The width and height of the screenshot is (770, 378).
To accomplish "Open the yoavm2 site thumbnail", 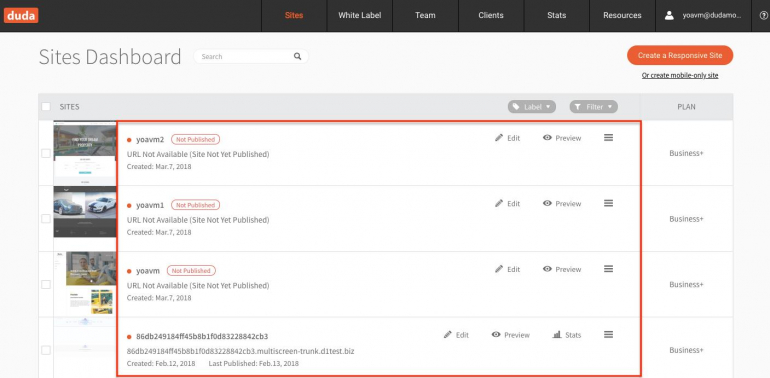I will (x=84, y=153).
